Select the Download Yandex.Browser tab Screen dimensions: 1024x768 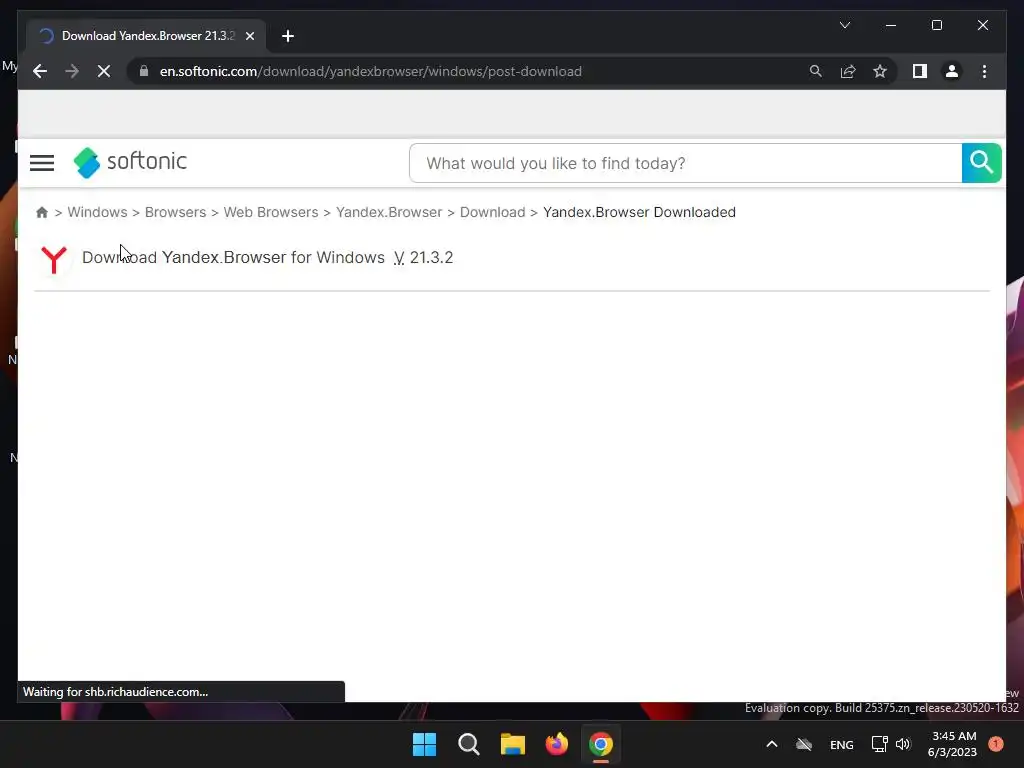[145, 36]
